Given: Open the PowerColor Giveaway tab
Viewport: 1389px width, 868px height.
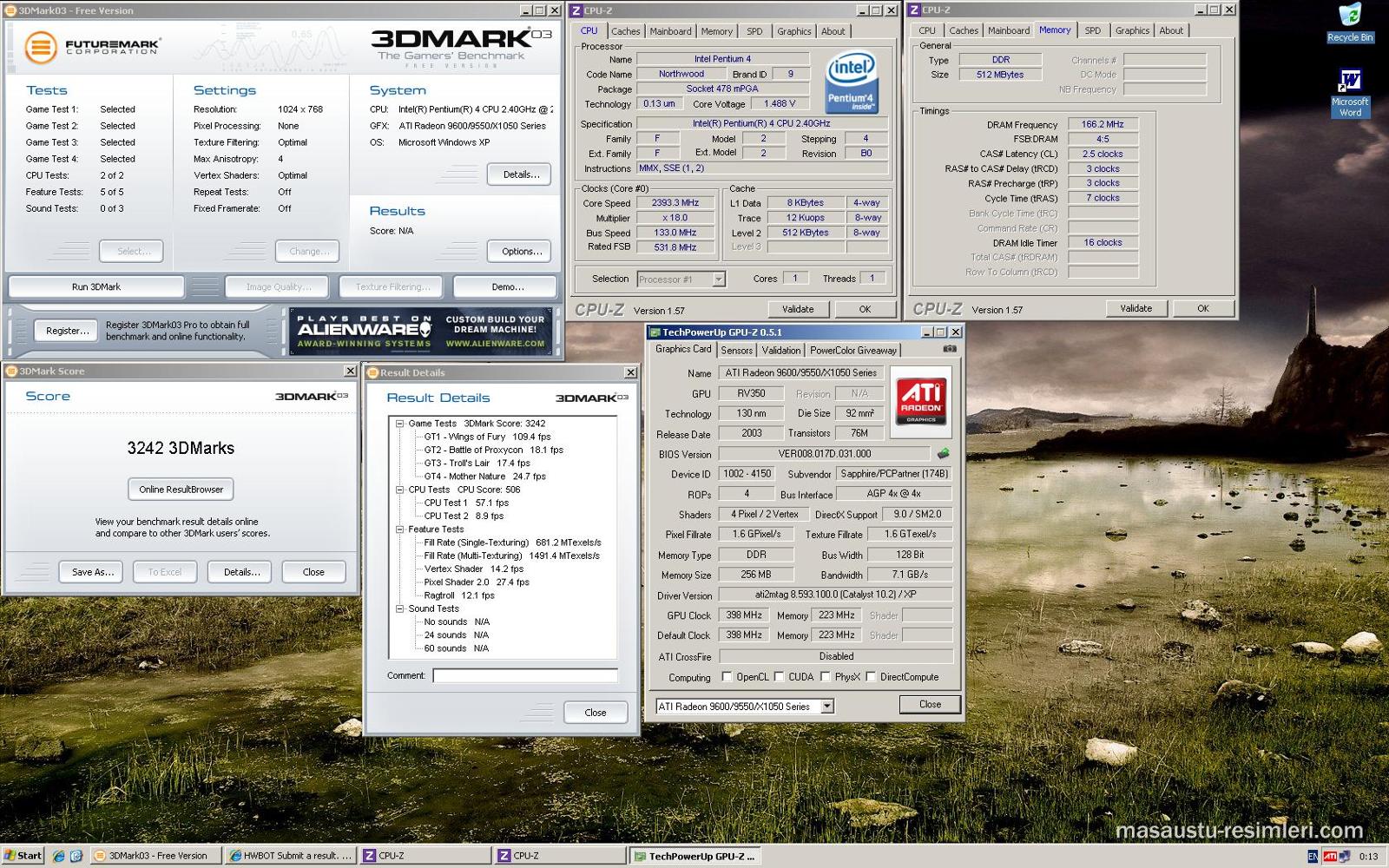Looking at the screenshot, I should pos(853,350).
